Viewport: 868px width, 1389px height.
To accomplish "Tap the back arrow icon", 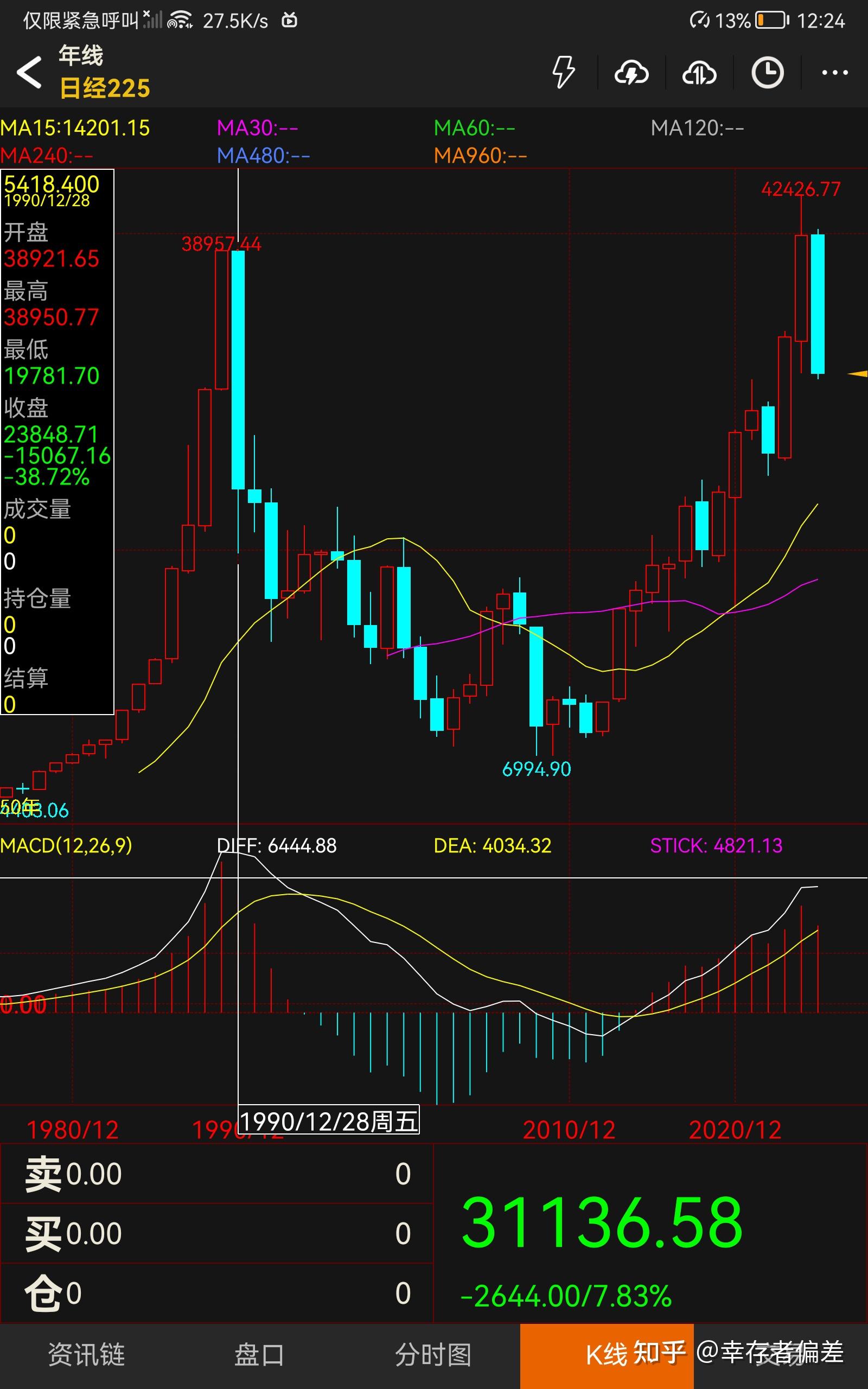I will [x=29, y=72].
